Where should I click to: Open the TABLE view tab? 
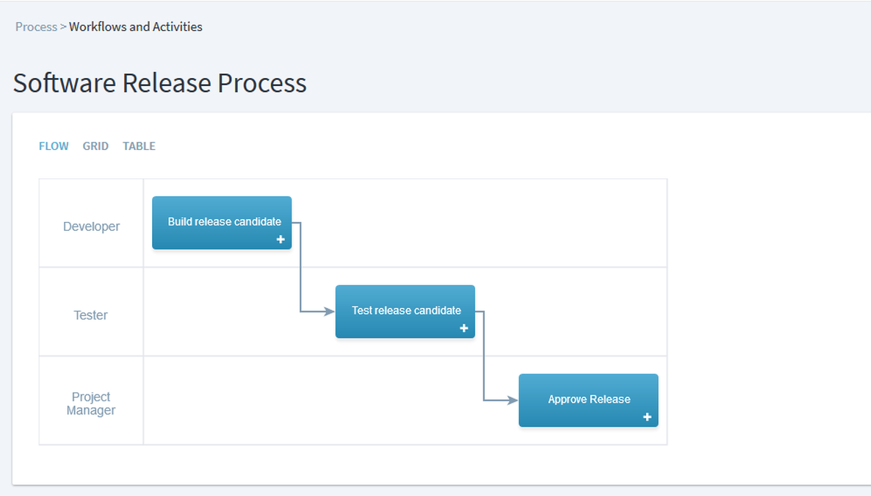point(139,146)
